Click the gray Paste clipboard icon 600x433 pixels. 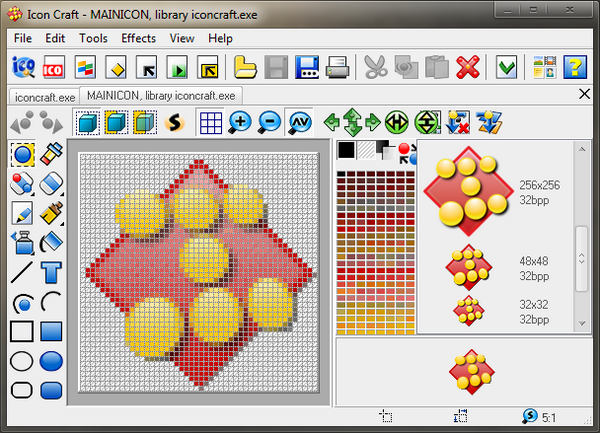[x=437, y=67]
